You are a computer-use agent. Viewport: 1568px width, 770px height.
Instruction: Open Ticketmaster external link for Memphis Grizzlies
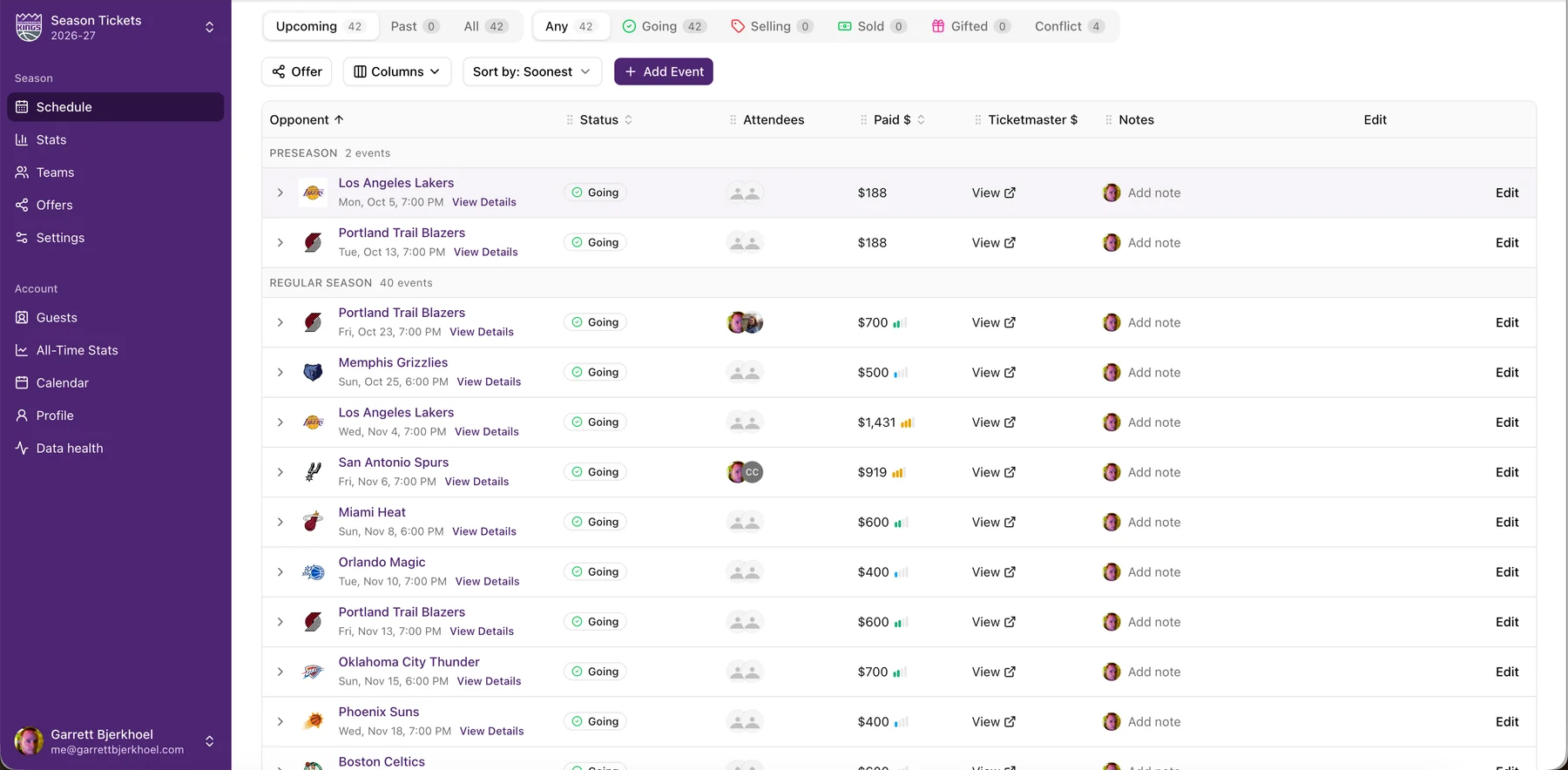[x=993, y=372]
